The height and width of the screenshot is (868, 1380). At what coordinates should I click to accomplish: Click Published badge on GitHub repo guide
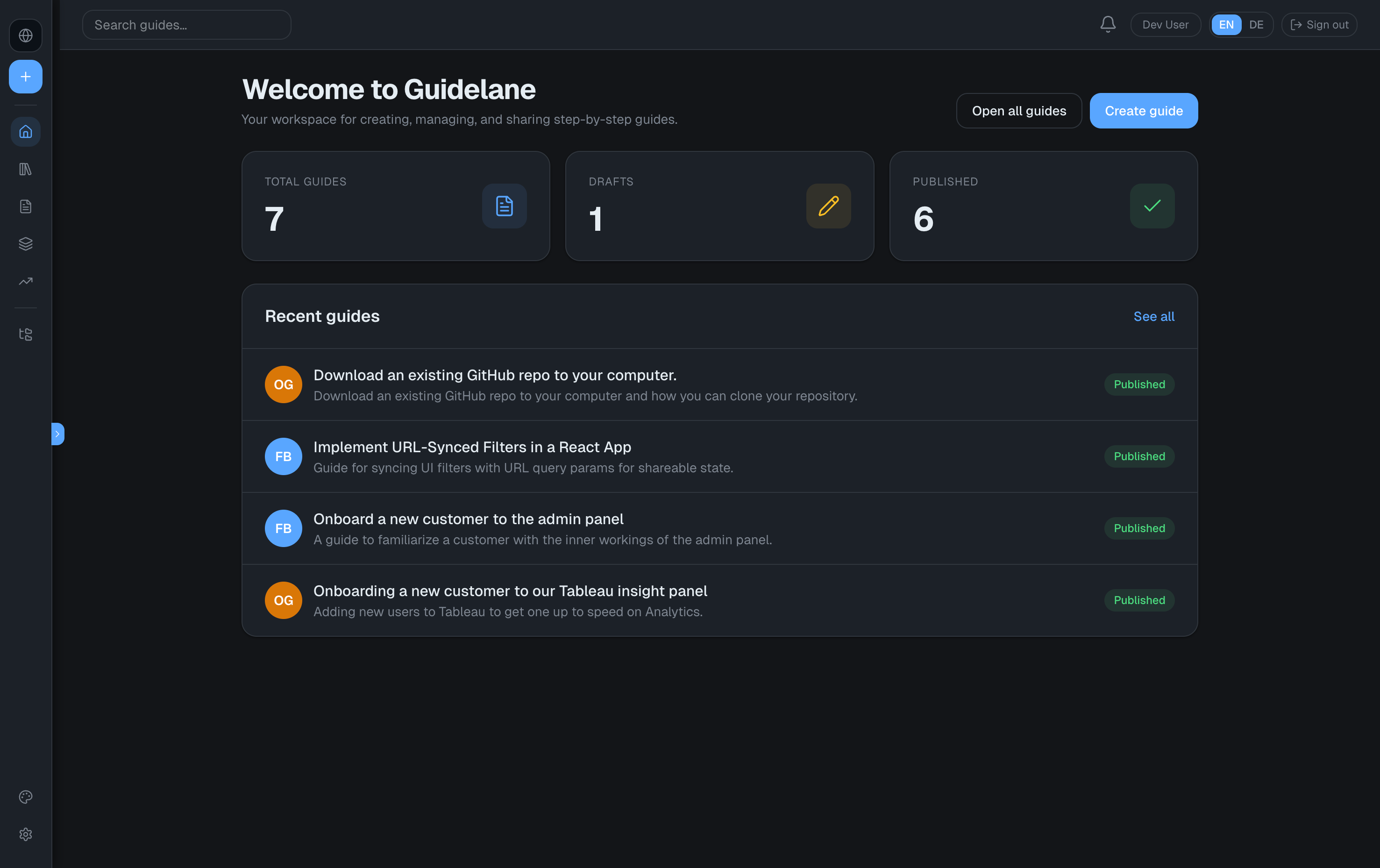(1139, 384)
